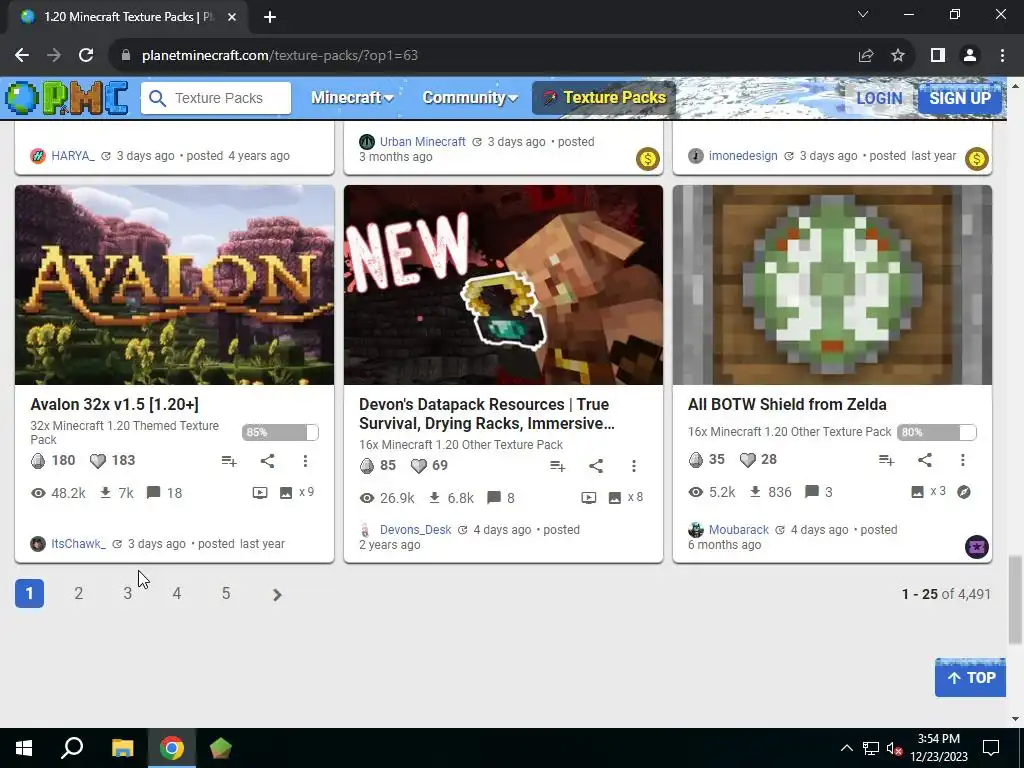This screenshot has width=1024, height=768.
Task: Open the Minecraft dropdown menu
Action: click(352, 98)
